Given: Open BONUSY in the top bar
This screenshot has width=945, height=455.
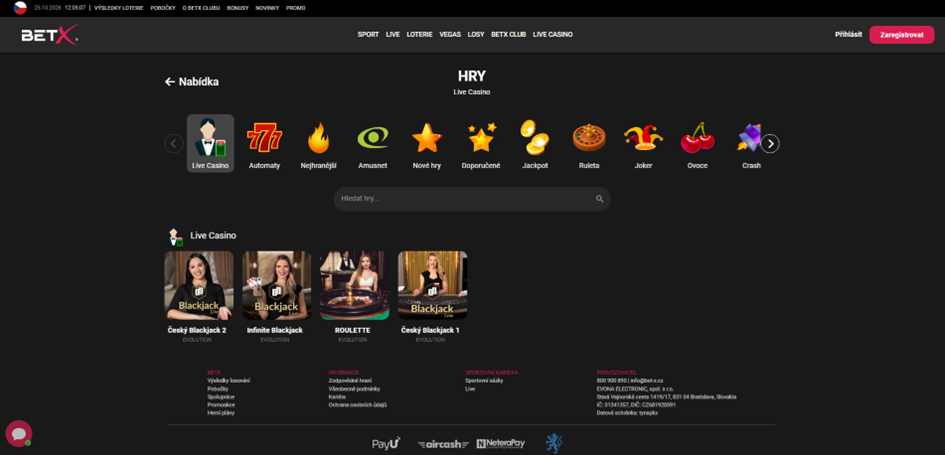Looking at the screenshot, I should 237,8.
